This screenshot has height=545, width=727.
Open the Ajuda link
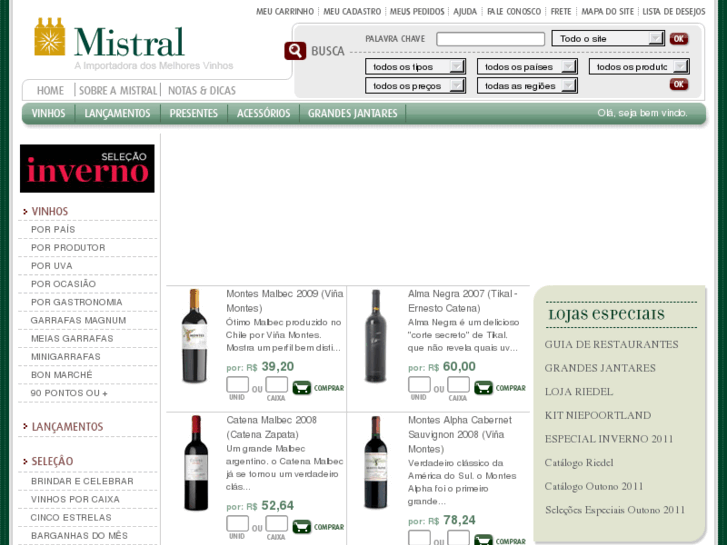click(465, 12)
